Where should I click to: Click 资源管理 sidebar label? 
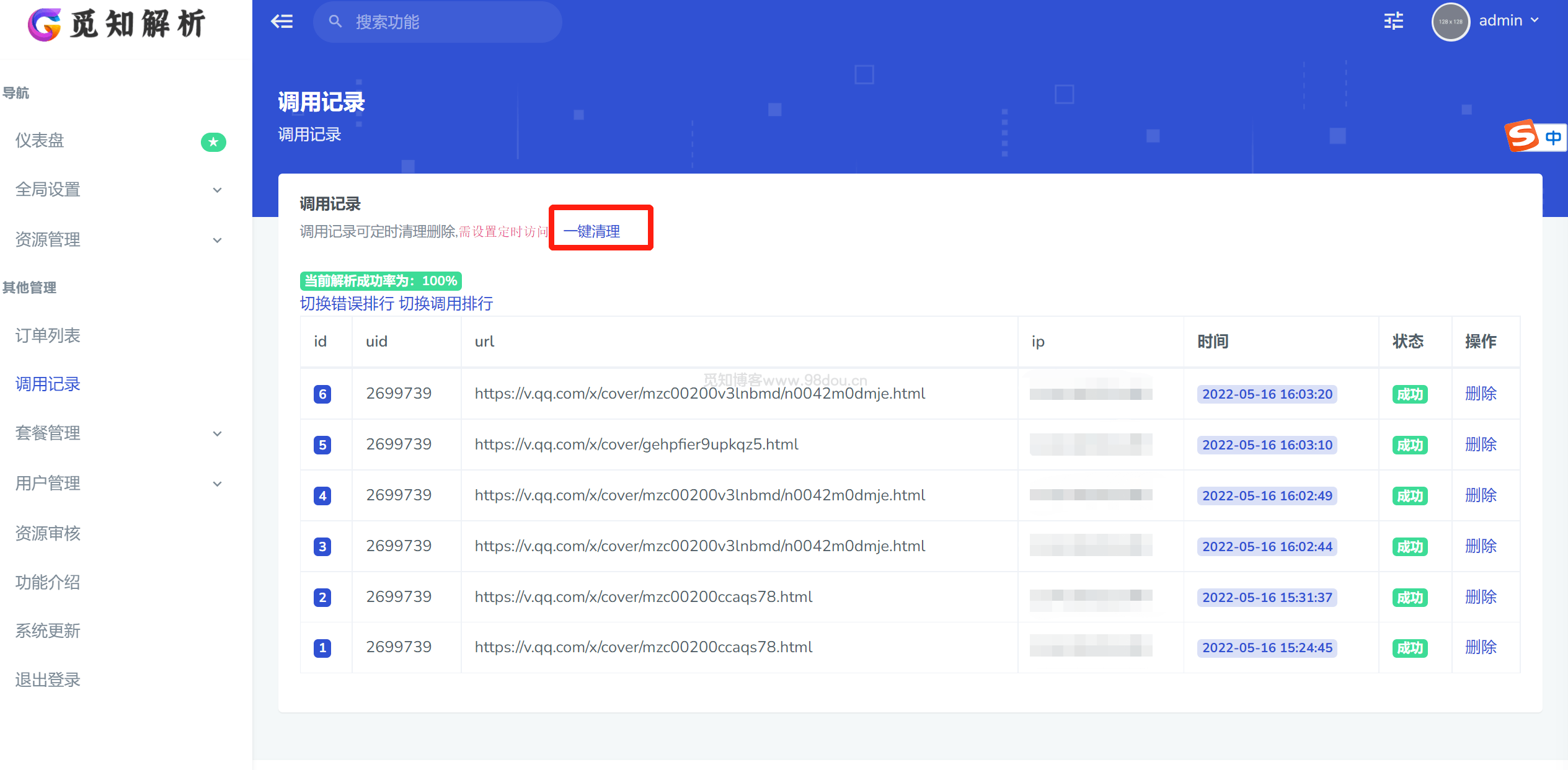click(x=48, y=240)
